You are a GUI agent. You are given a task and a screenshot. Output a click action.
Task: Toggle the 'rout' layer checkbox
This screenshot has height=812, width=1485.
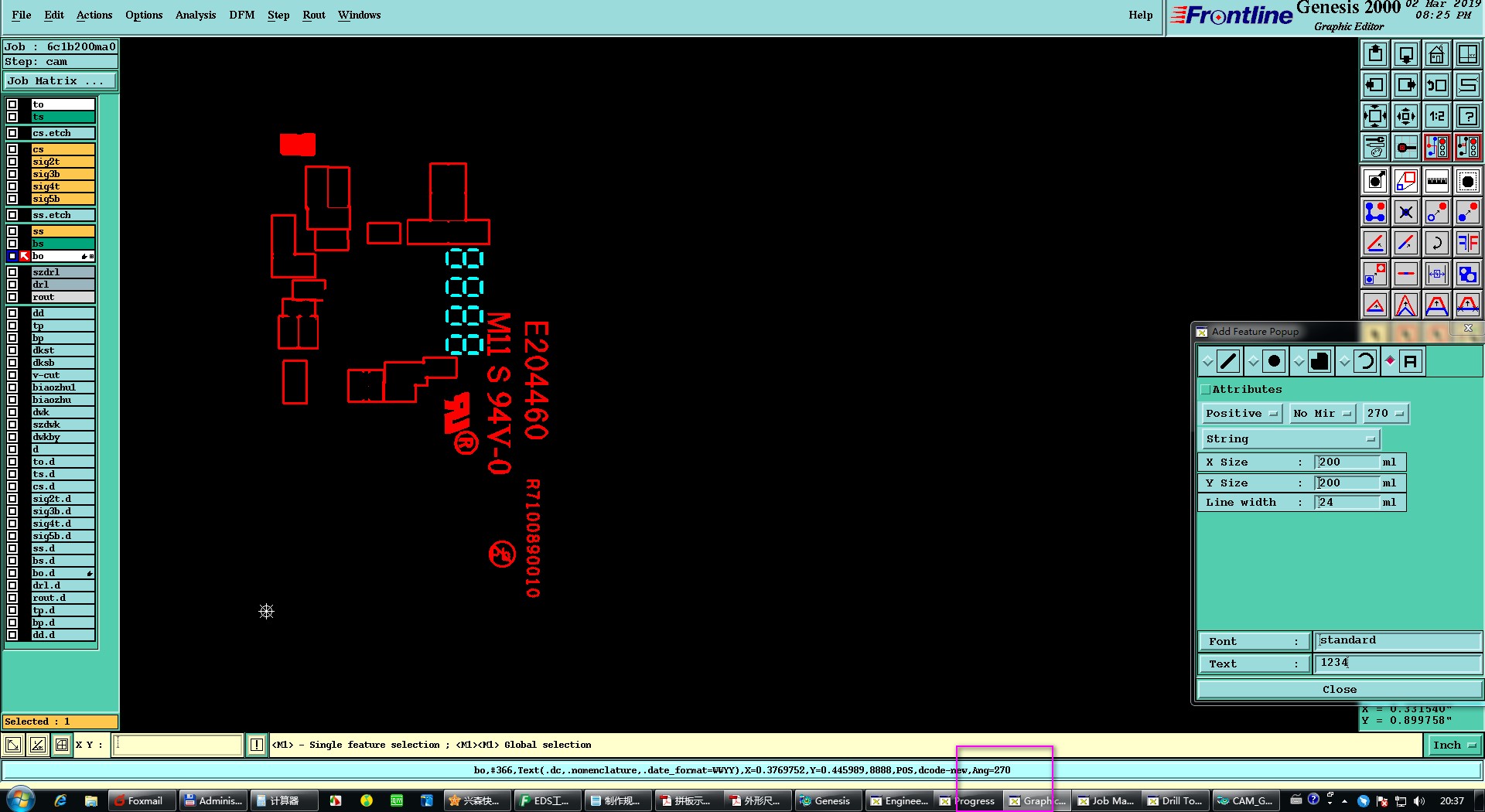(12, 297)
